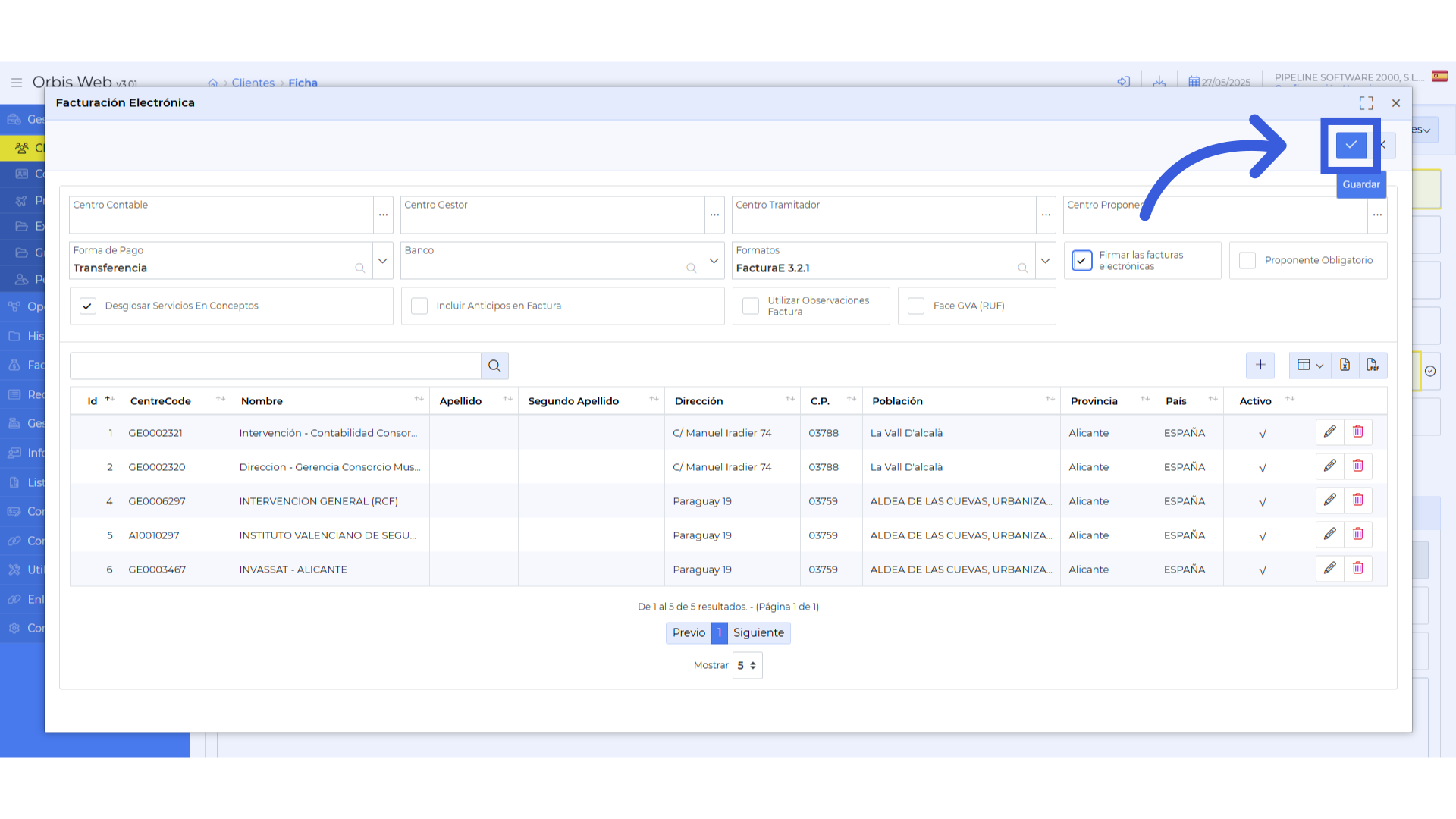This screenshot has height=819, width=1456.
Task: Open Centro Proponente lookup ellipsis
Action: pos(1377,215)
